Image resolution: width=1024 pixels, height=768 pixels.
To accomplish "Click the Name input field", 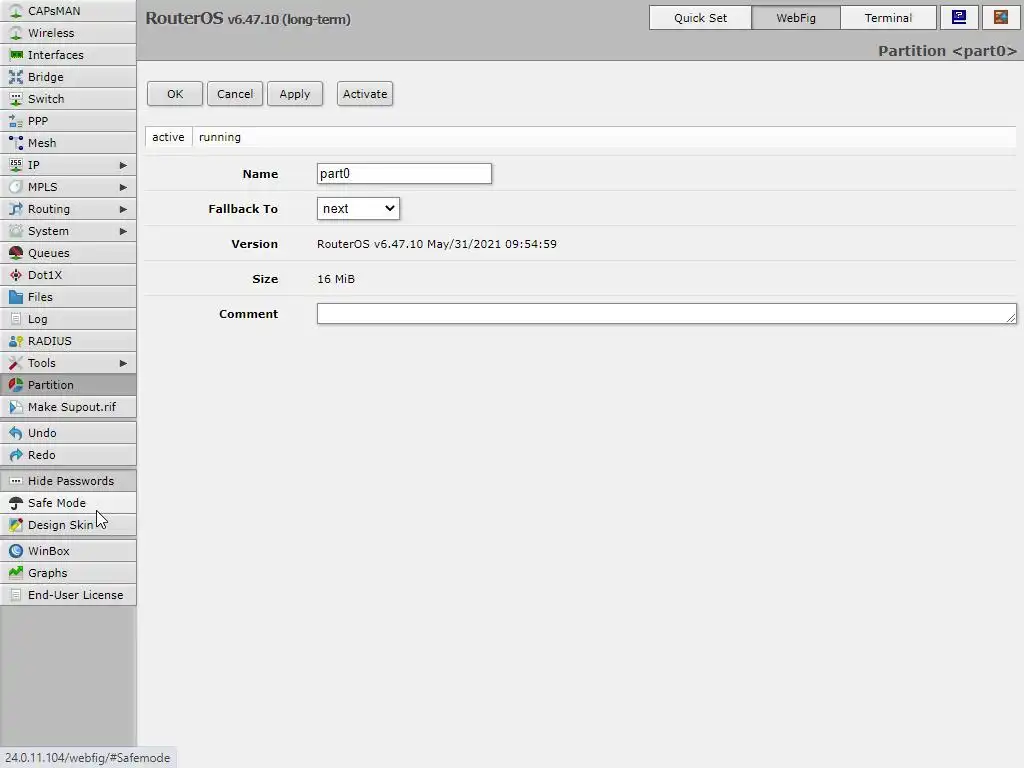I will point(404,174).
